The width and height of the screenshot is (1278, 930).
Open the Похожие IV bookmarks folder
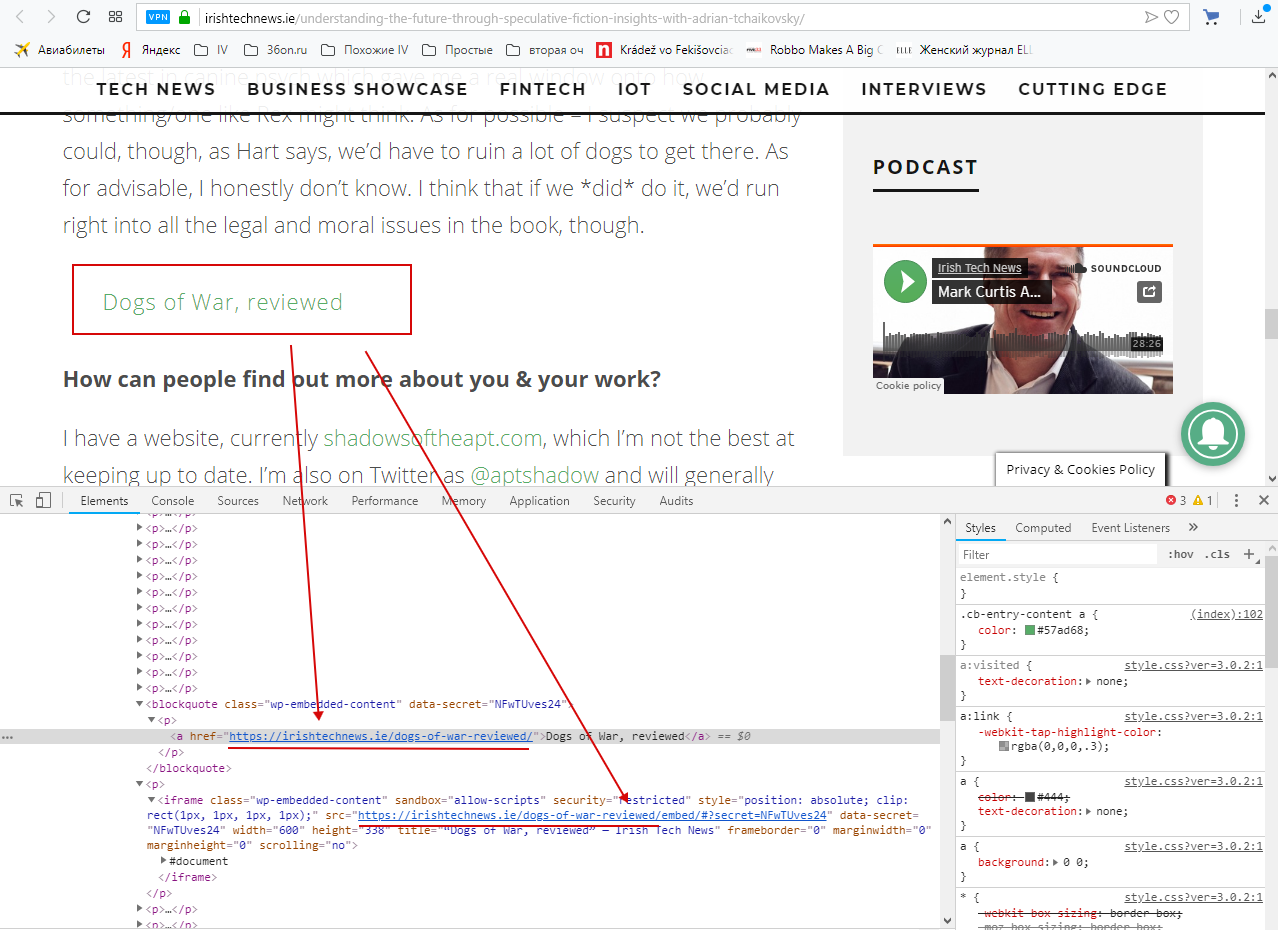coord(364,49)
